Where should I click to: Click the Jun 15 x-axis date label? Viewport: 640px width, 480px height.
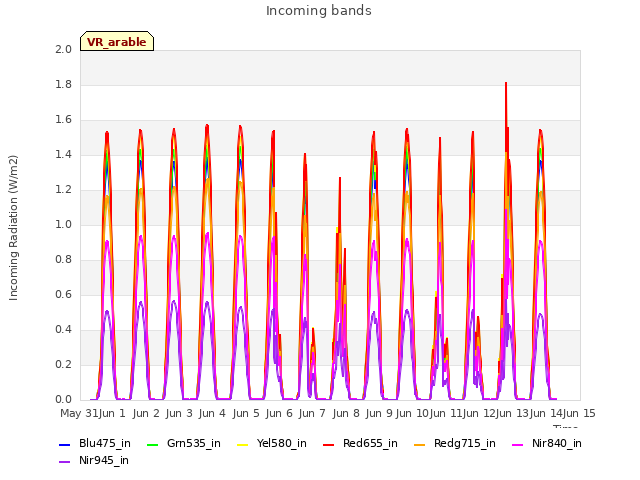click(x=579, y=413)
